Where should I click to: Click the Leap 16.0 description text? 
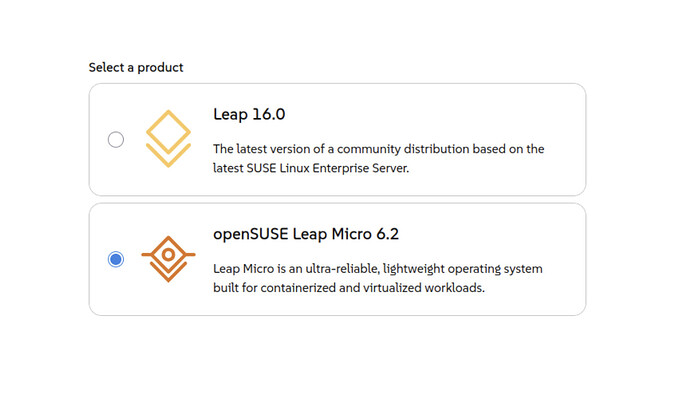pyautogui.click(x=378, y=158)
